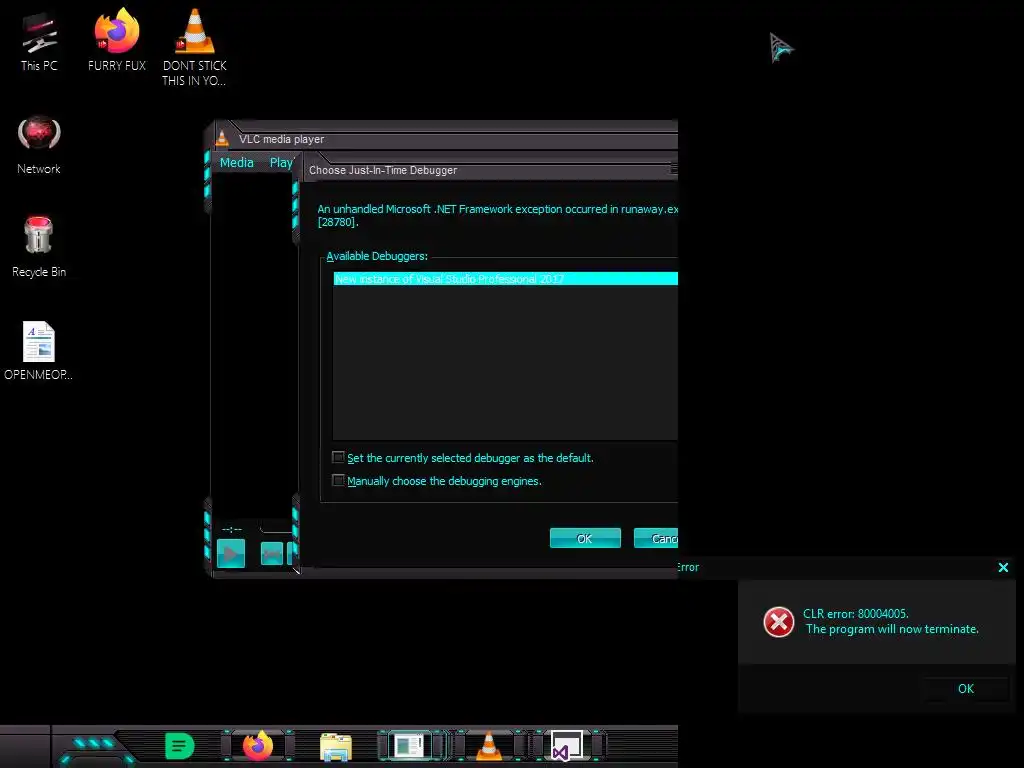Open the Network desktop icon
The image size is (1024, 768).
pos(39,145)
